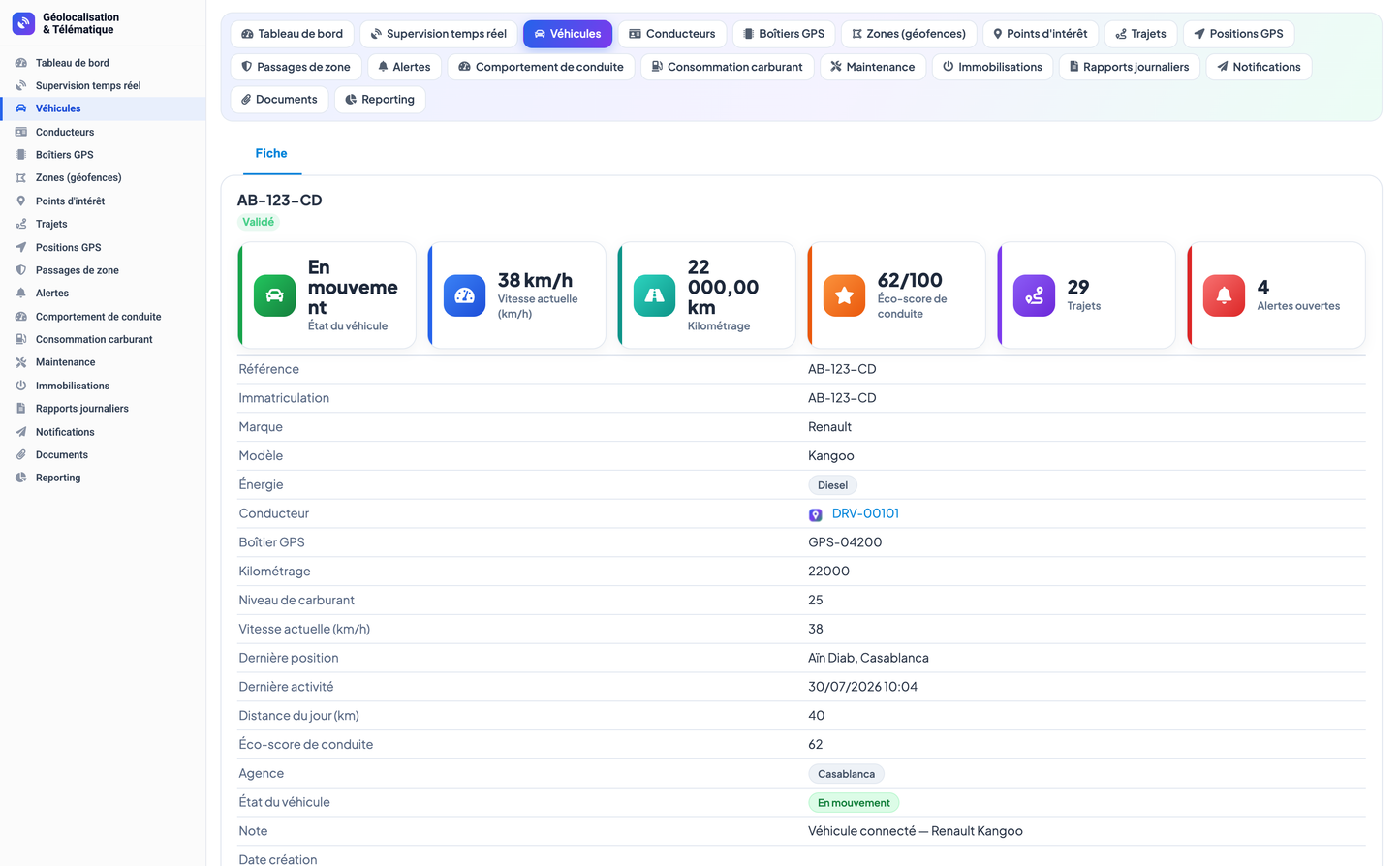The image size is (1400, 866).
Task: Click the Points d'intérêt sidebar pin icon
Action: coord(21,201)
